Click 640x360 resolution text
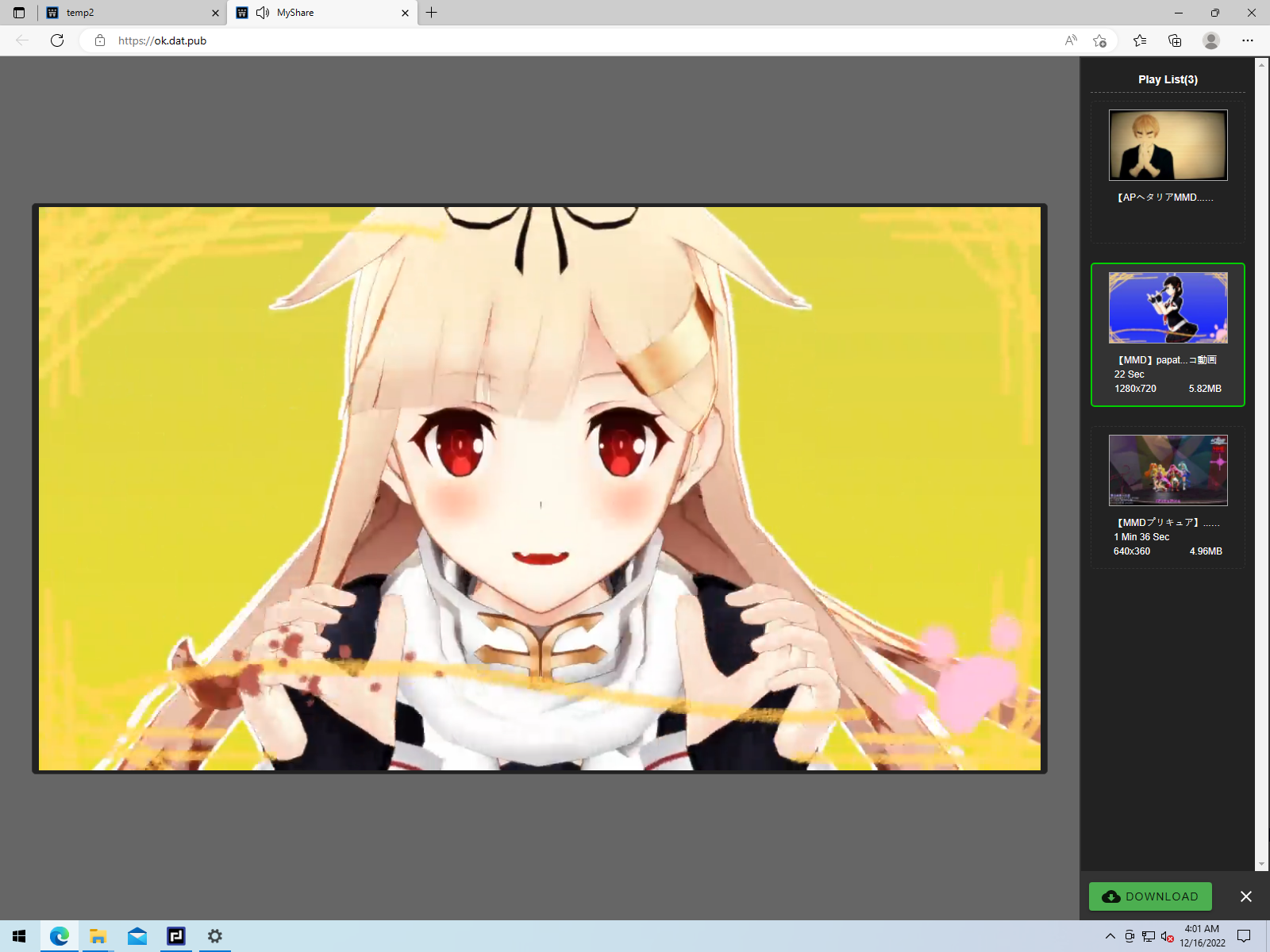Screen dimensions: 1270x952 point(1132,551)
